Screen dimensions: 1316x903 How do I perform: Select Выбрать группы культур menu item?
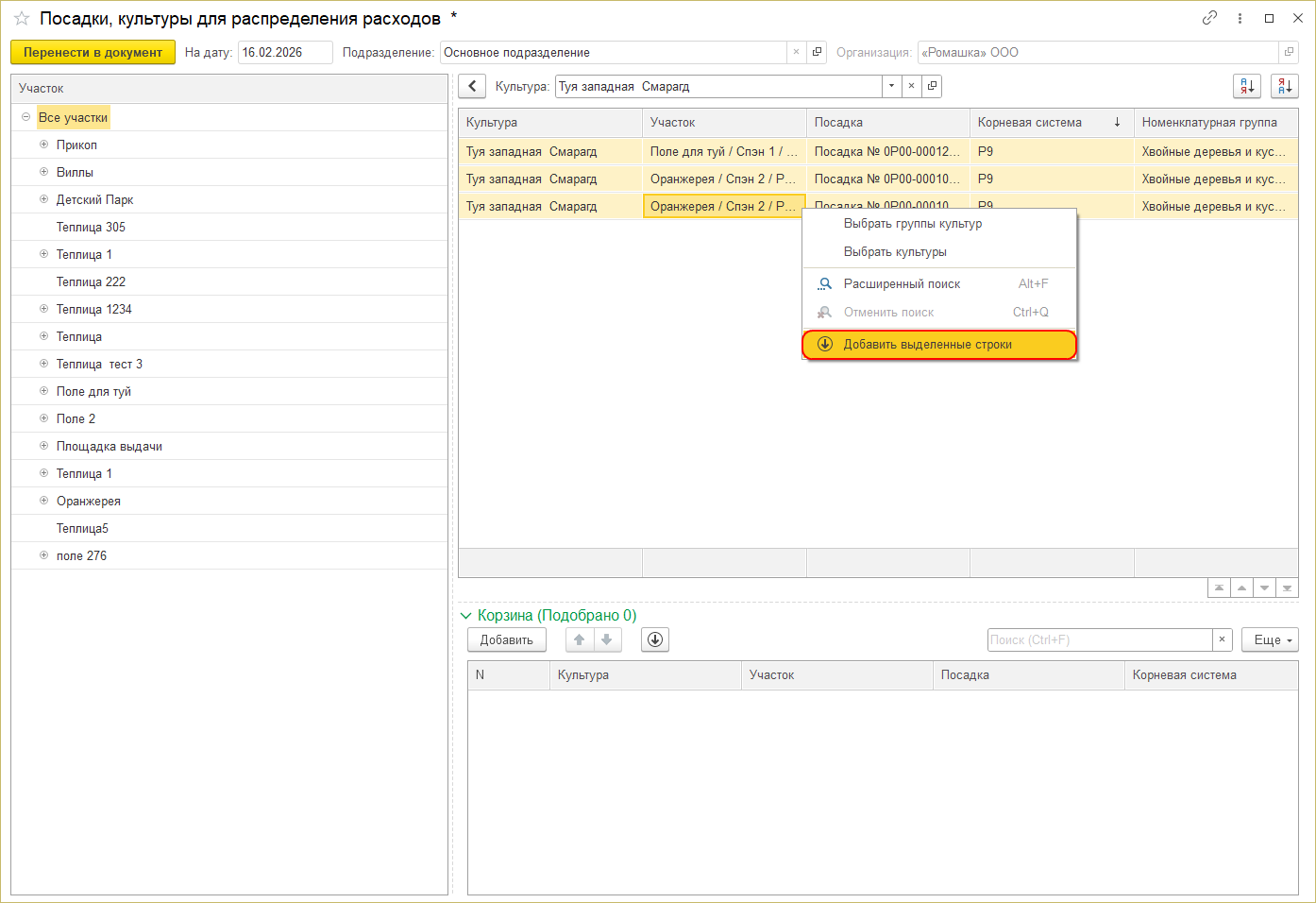(912, 224)
